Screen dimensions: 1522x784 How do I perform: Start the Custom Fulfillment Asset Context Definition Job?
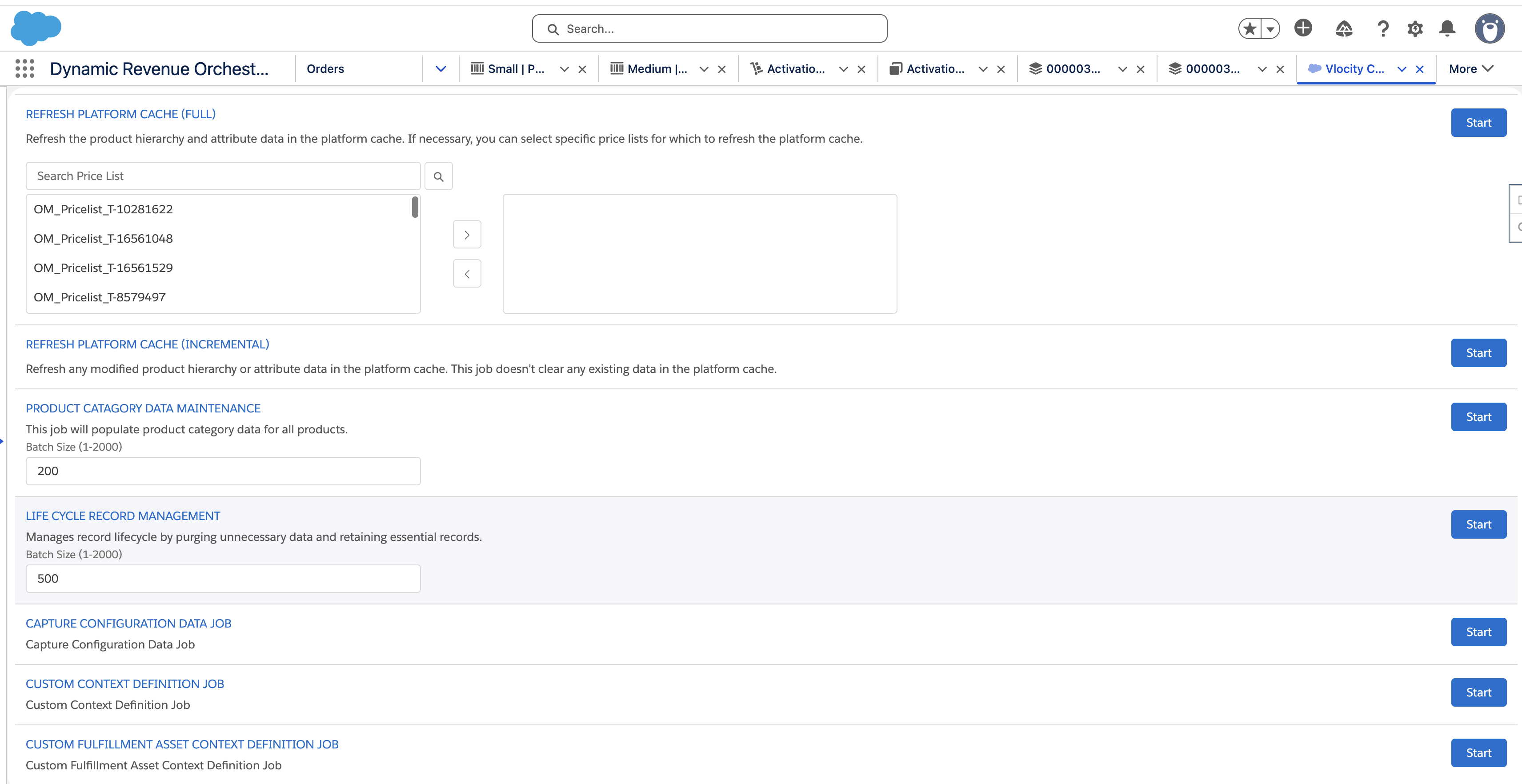[x=1478, y=753]
